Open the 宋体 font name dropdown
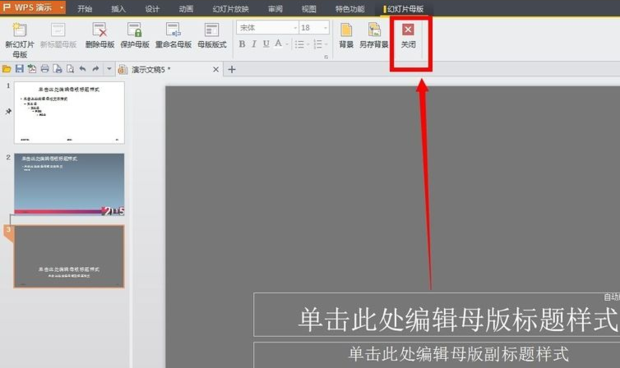Screen dimensions: 620x368 tap(295, 28)
